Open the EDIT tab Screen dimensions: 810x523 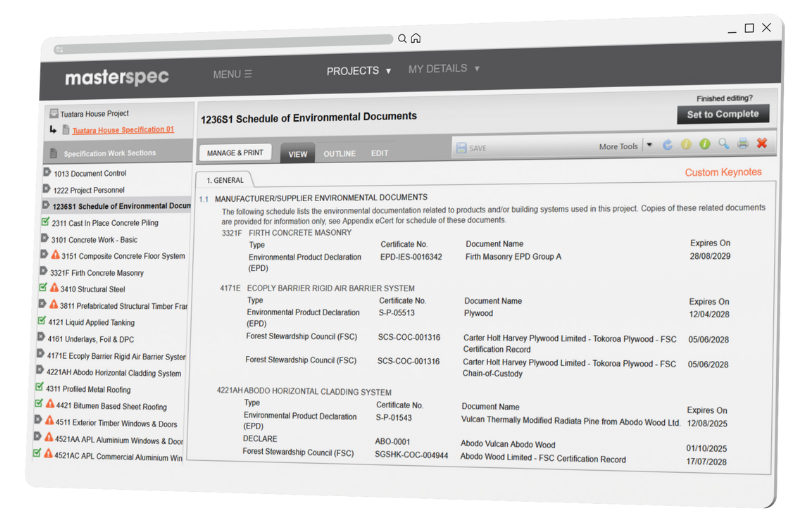tap(380, 153)
